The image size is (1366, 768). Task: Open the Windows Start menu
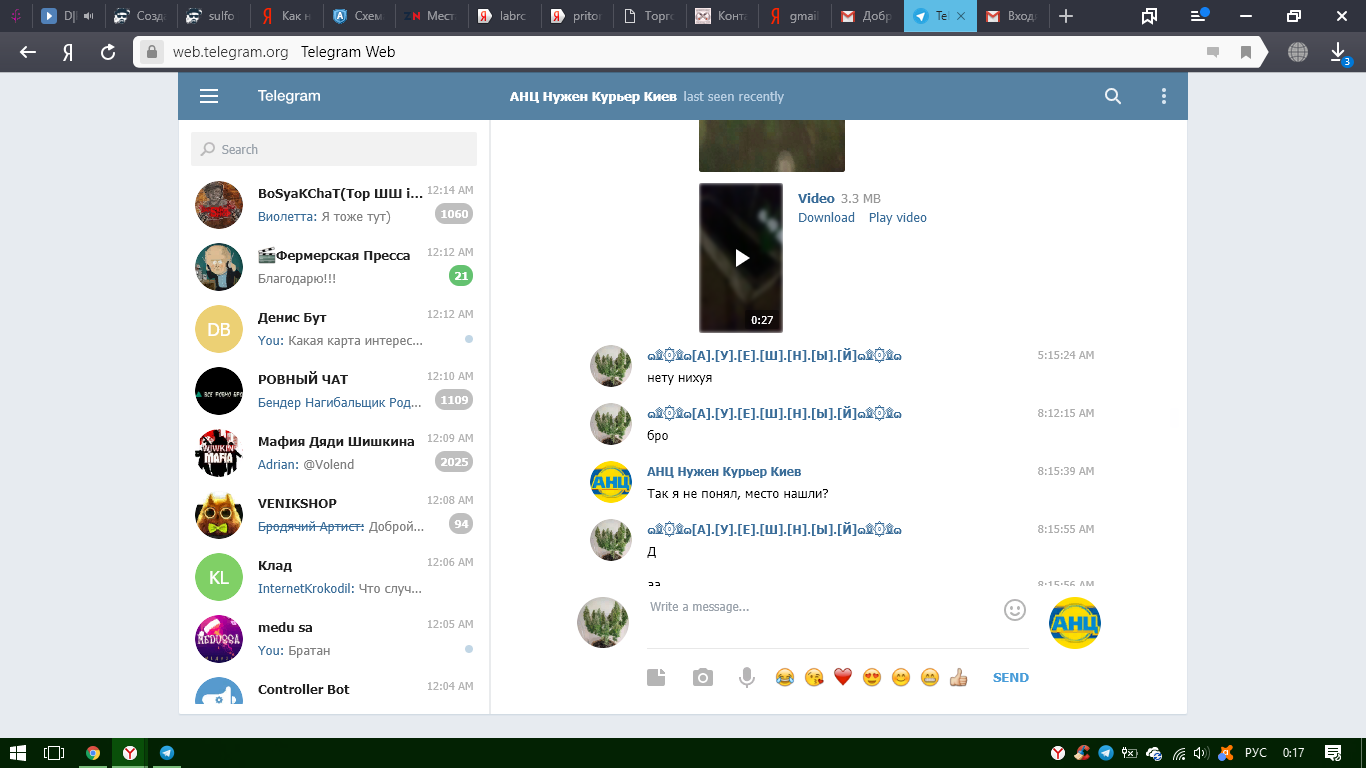pyautogui.click(x=17, y=753)
